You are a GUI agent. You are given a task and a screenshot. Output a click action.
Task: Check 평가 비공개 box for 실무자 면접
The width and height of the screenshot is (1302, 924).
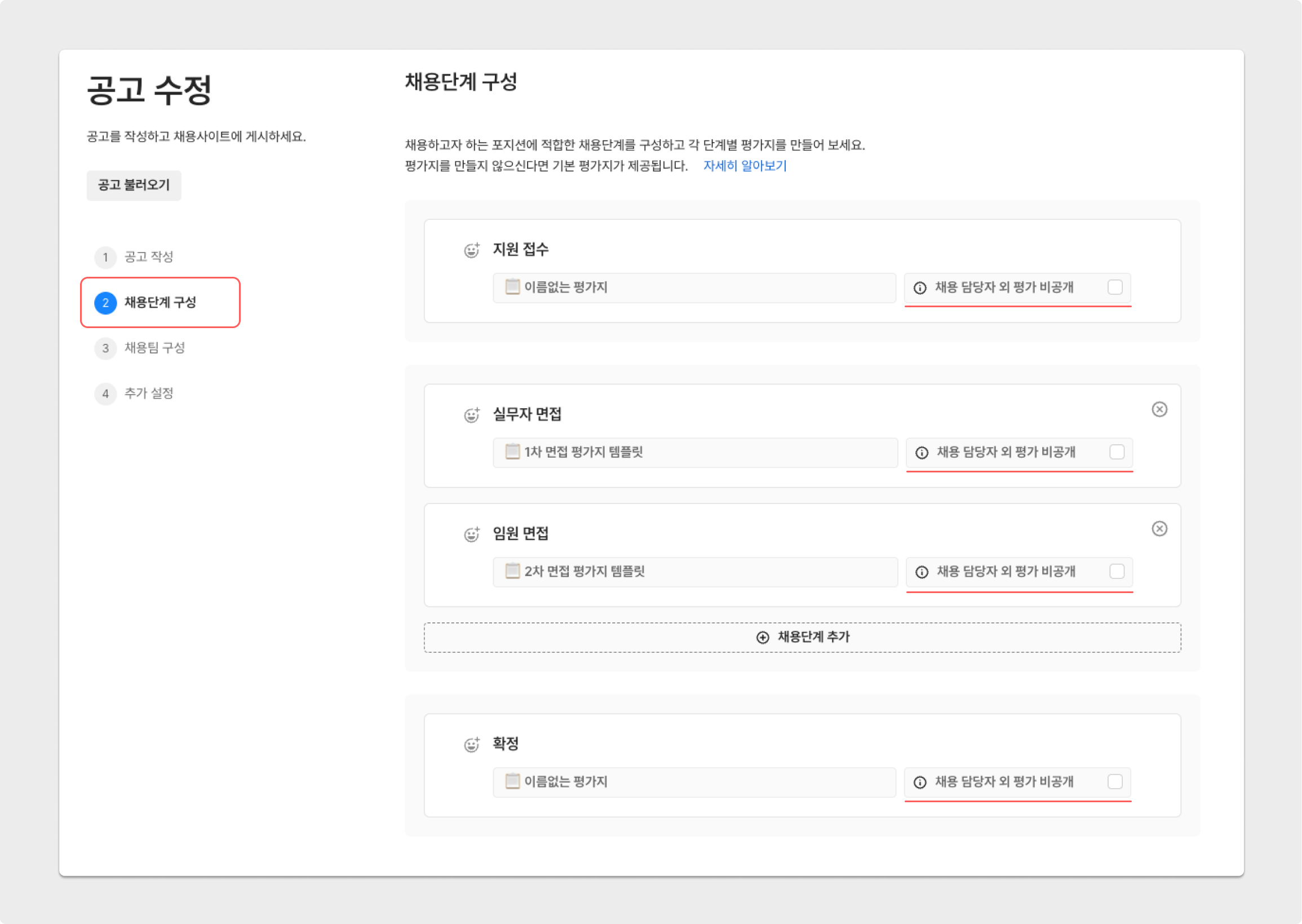[x=1116, y=452]
